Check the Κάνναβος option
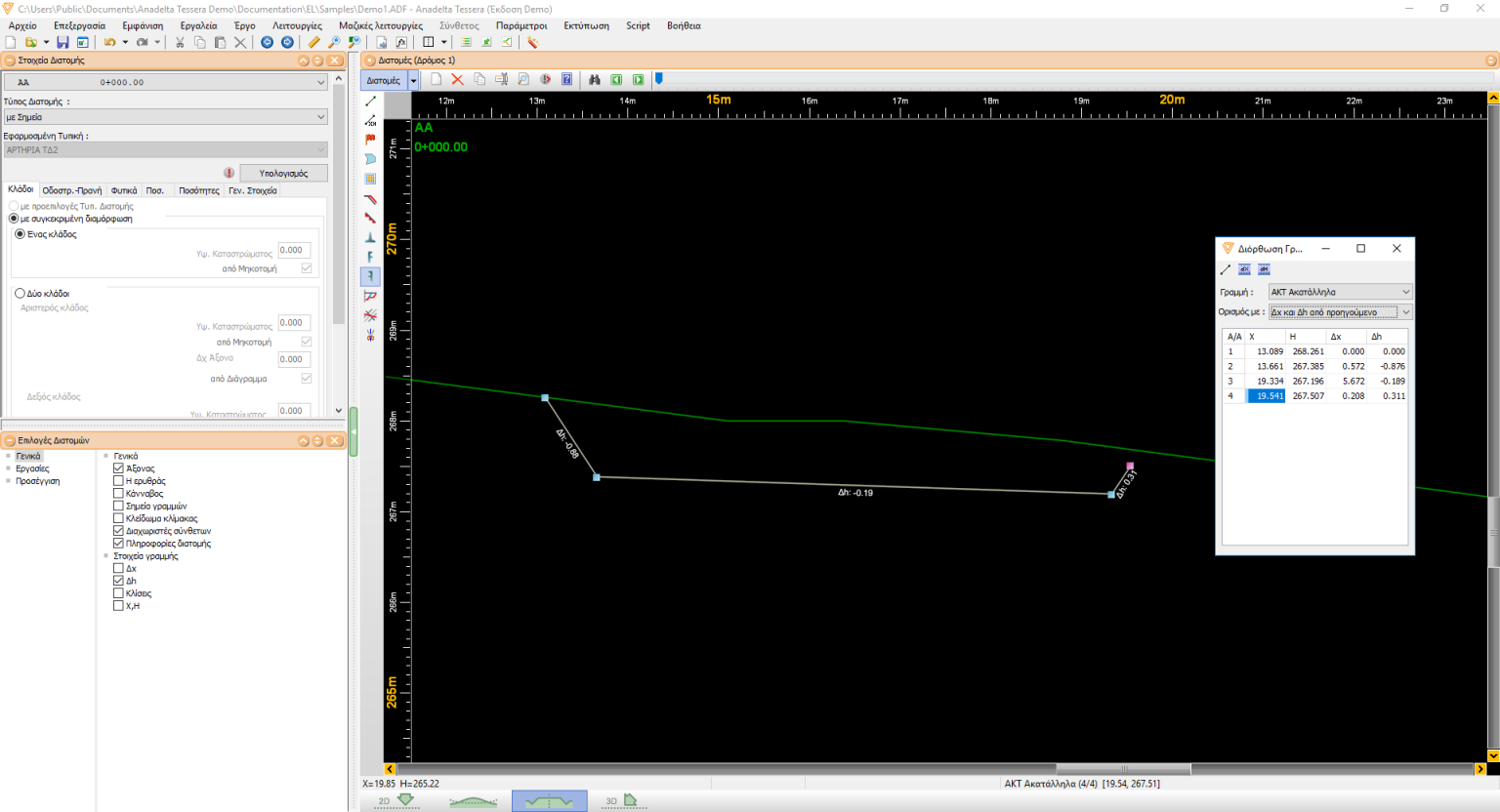The height and width of the screenshot is (812, 1500). click(118, 493)
